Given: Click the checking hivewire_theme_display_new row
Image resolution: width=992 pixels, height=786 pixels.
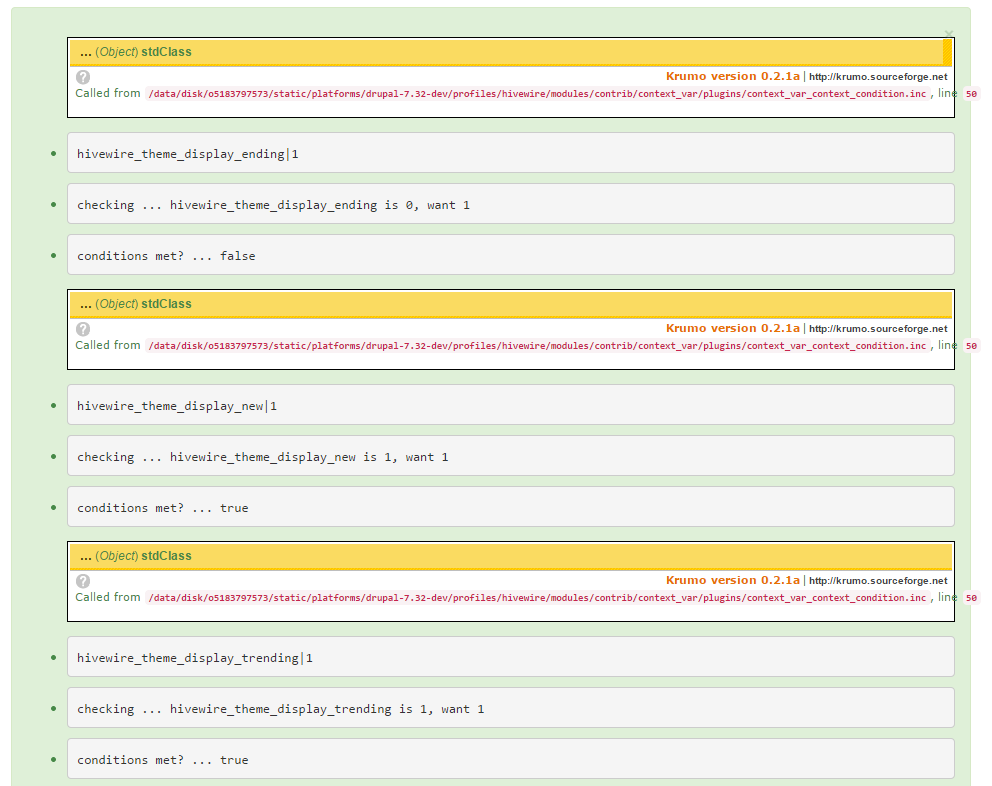Looking at the screenshot, I should point(260,457).
